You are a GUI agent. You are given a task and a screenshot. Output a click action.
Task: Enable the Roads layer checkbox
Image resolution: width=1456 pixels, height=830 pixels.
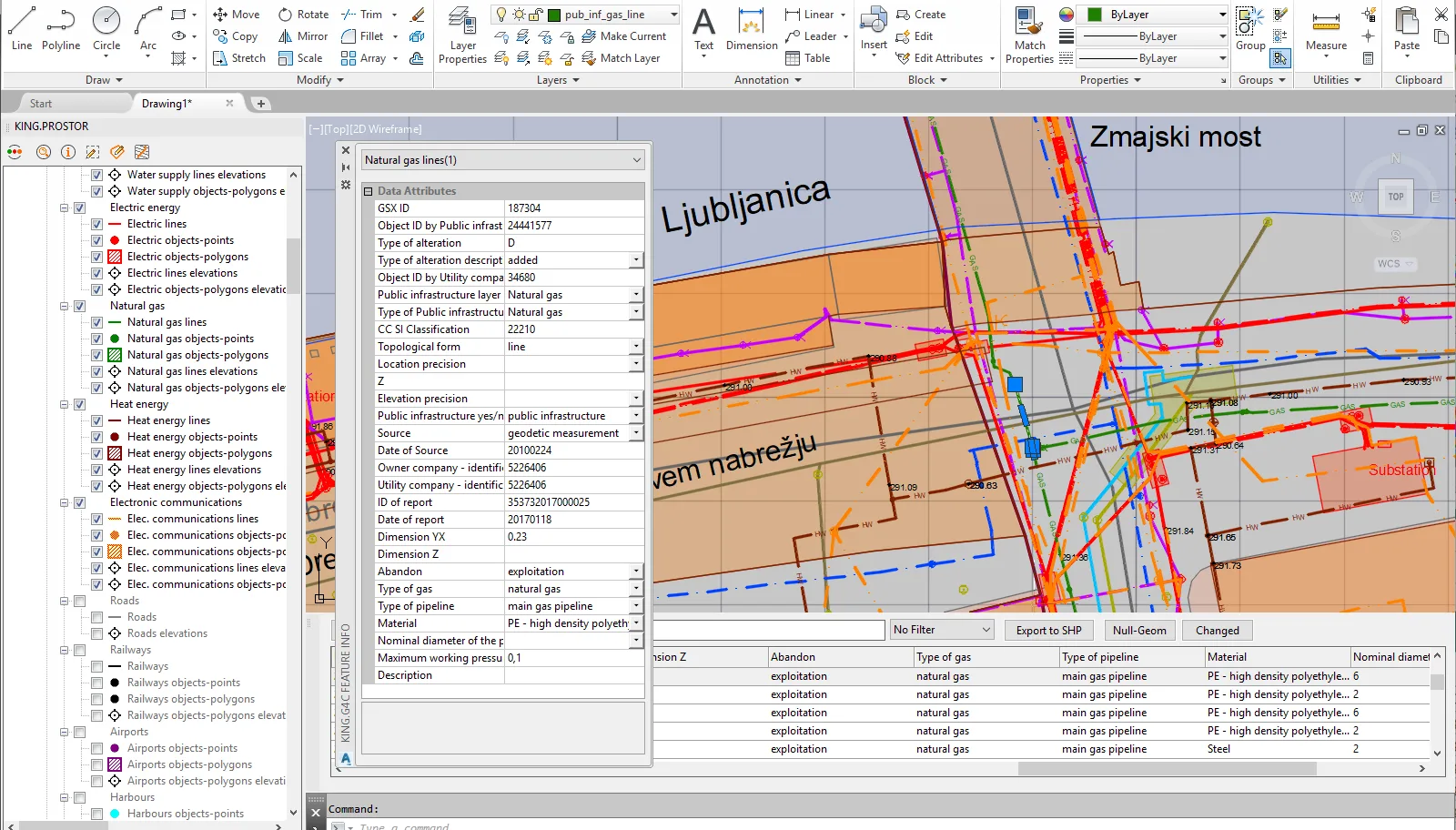pos(96,617)
